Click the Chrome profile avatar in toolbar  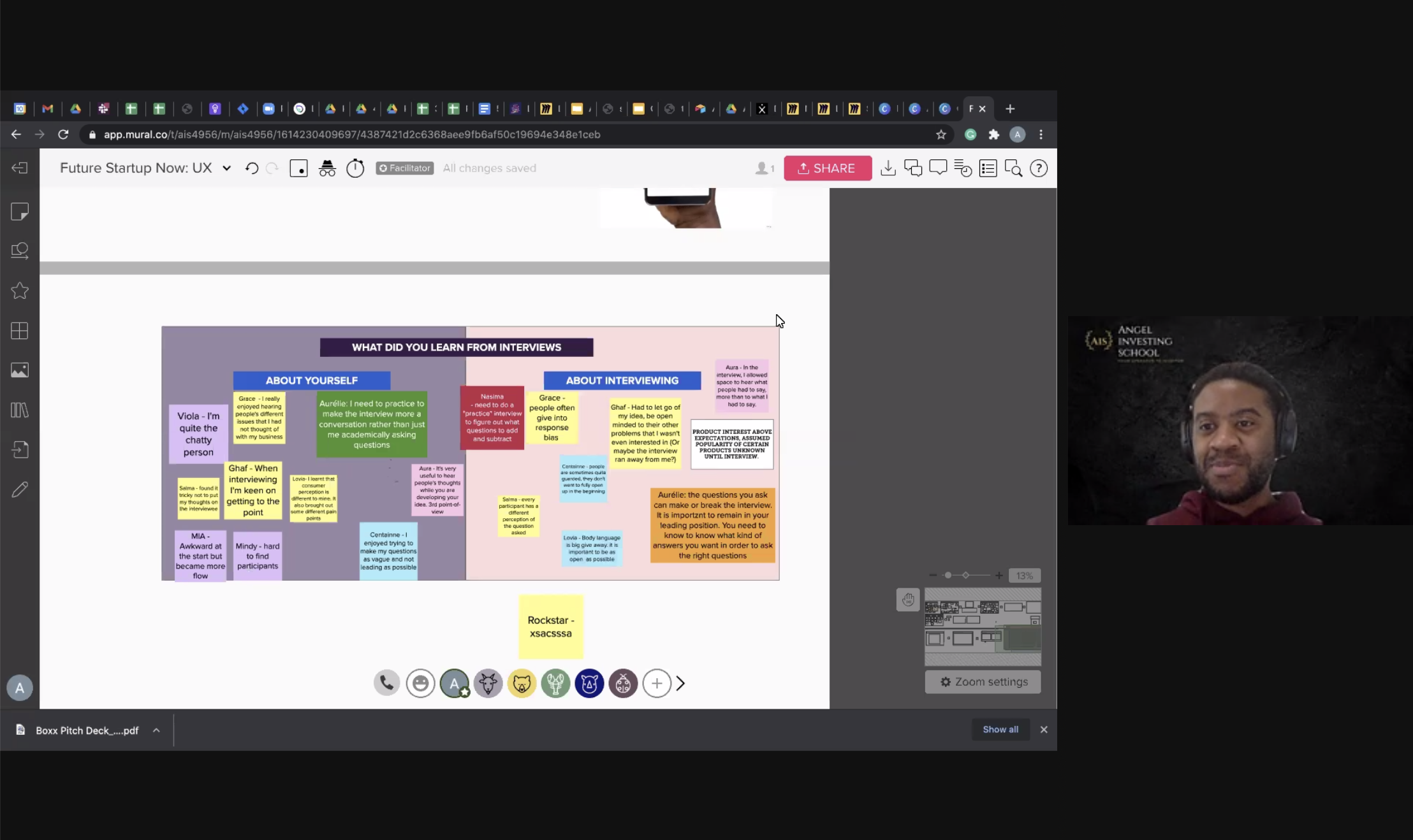pos(1017,134)
